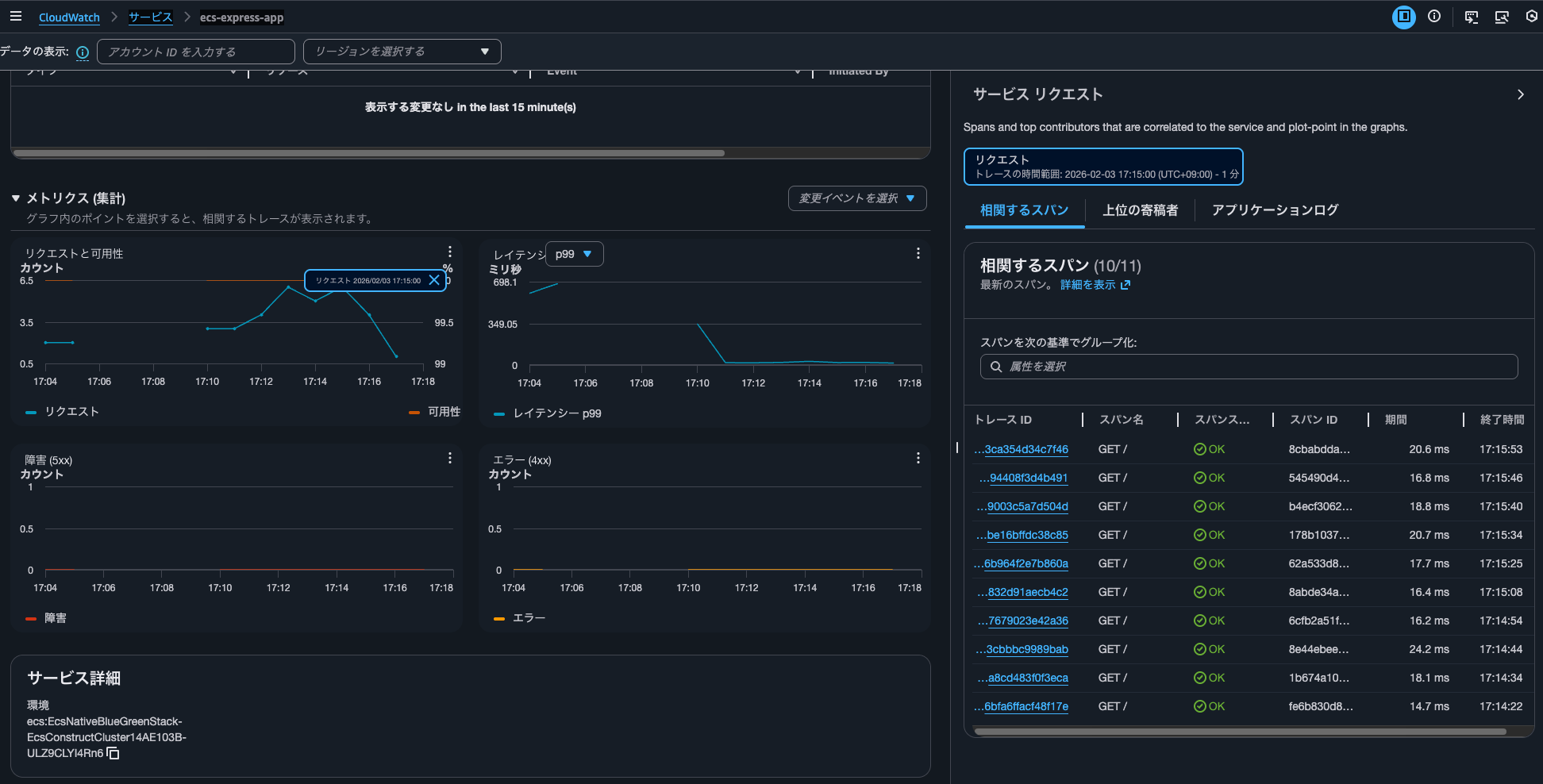
Task: Copy the environment name in サービス詳細
Action: (x=114, y=753)
